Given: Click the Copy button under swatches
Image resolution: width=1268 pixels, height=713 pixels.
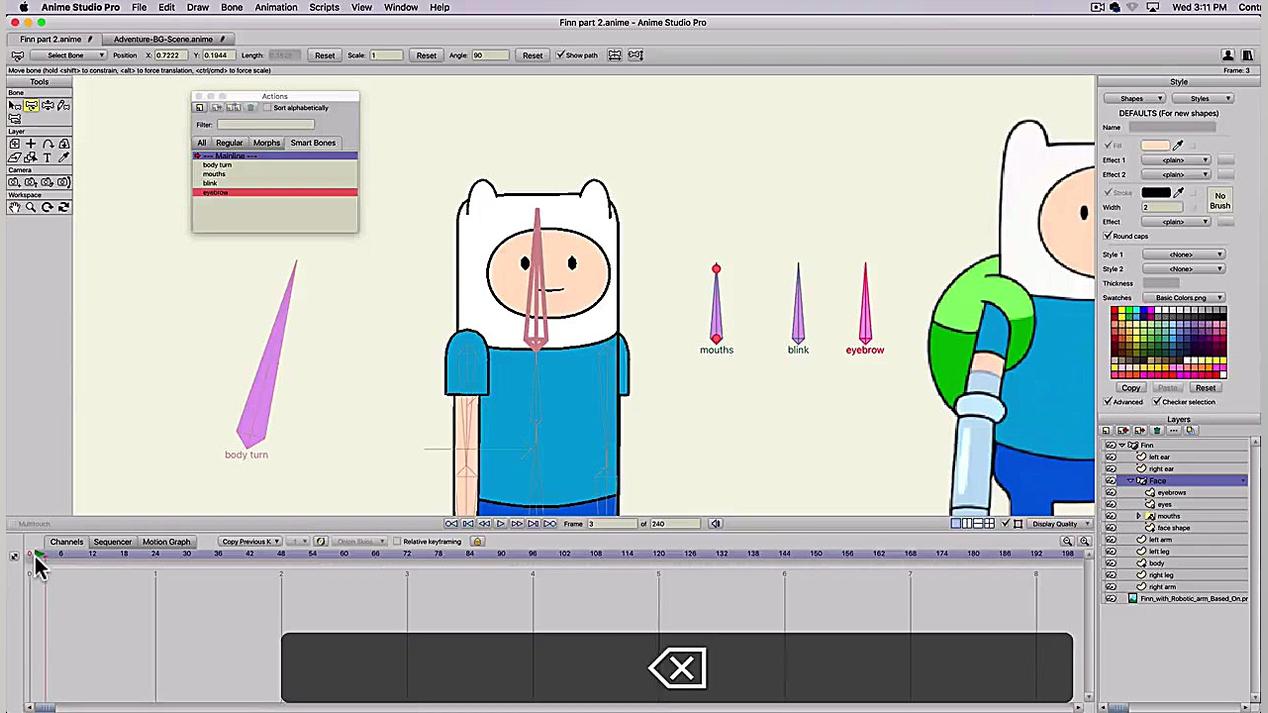Looking at the screenshot, I should [x=1131, y=388].
